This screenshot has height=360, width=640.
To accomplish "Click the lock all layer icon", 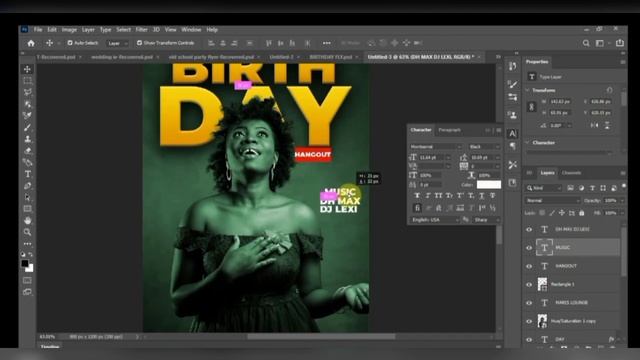I will click(x=581, y=213).
